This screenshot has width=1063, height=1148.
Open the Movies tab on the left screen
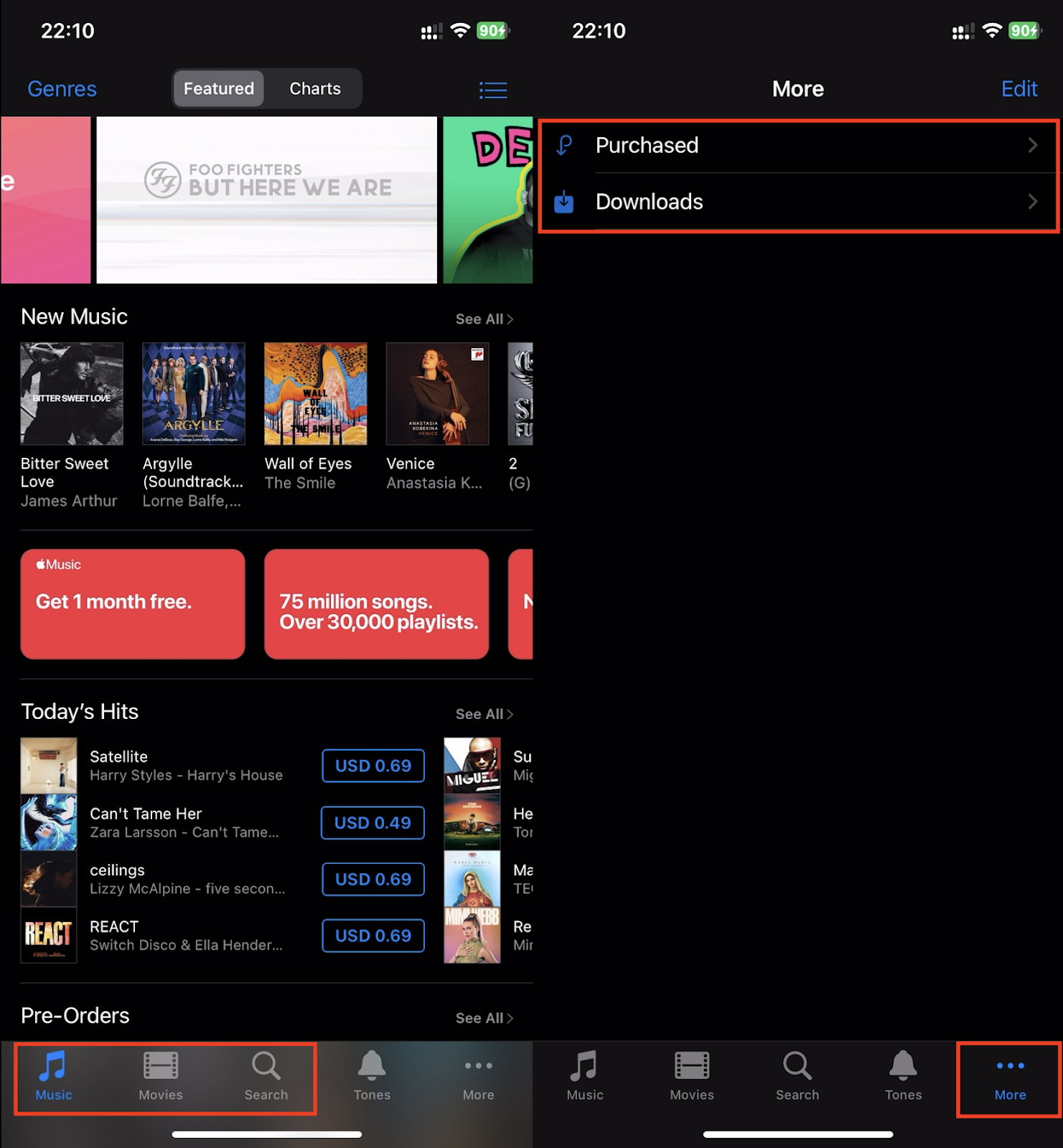161,1076
